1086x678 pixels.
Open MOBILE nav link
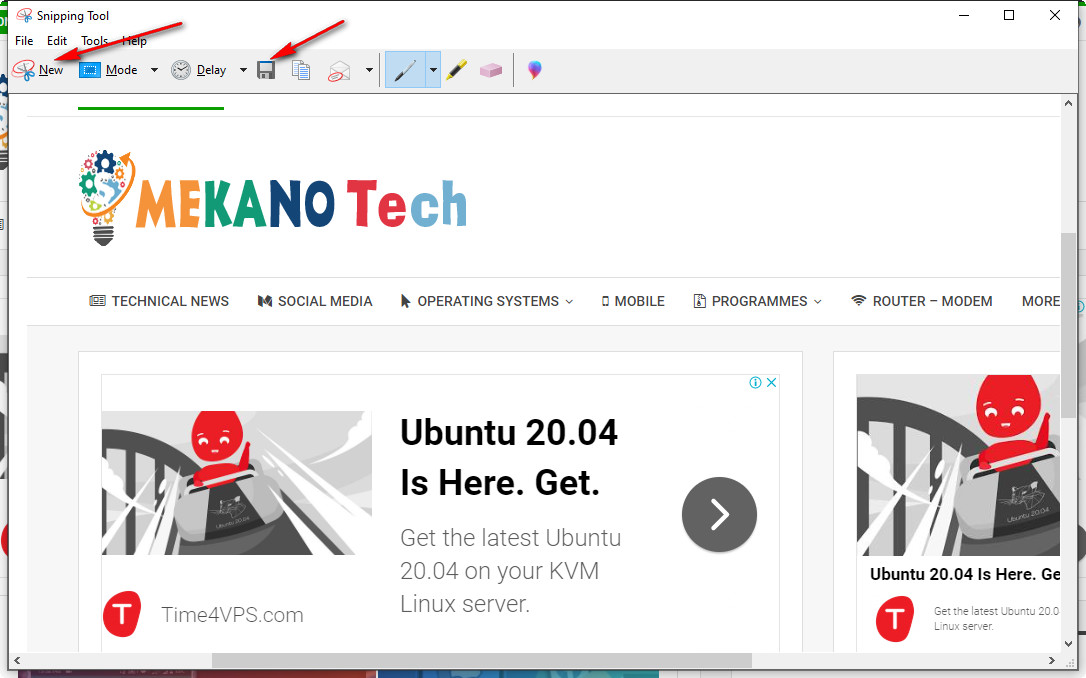click(x=633, y=301)
